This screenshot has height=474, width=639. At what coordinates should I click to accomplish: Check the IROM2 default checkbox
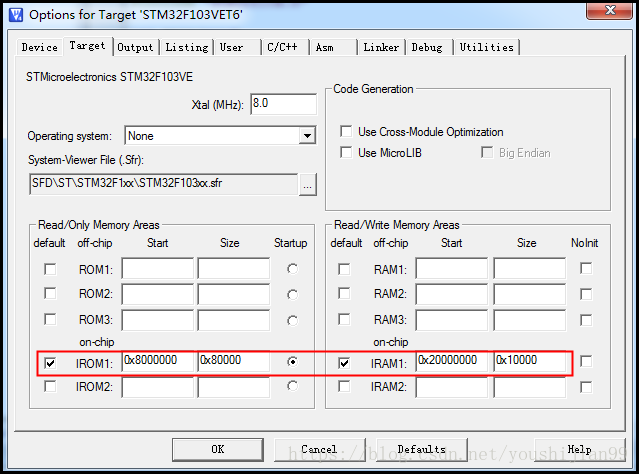click(50, 386)
